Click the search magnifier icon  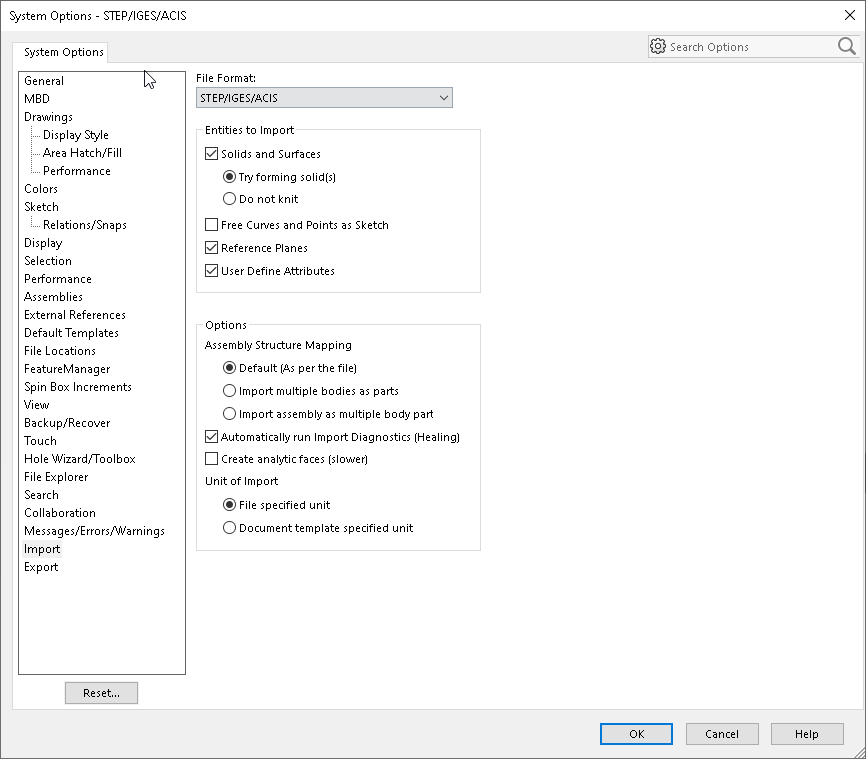pyautogui.click(x=846, y=46)
